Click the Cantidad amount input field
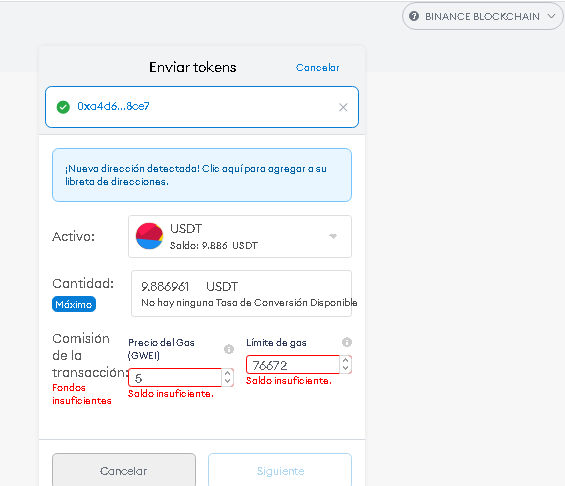 pyautogui.click(x=241, y=294)
